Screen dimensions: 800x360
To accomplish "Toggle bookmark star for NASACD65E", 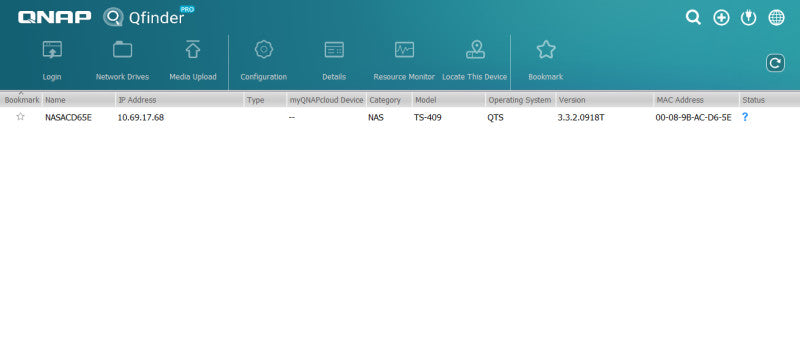I will pyautogui.click(x=20, y=117).
